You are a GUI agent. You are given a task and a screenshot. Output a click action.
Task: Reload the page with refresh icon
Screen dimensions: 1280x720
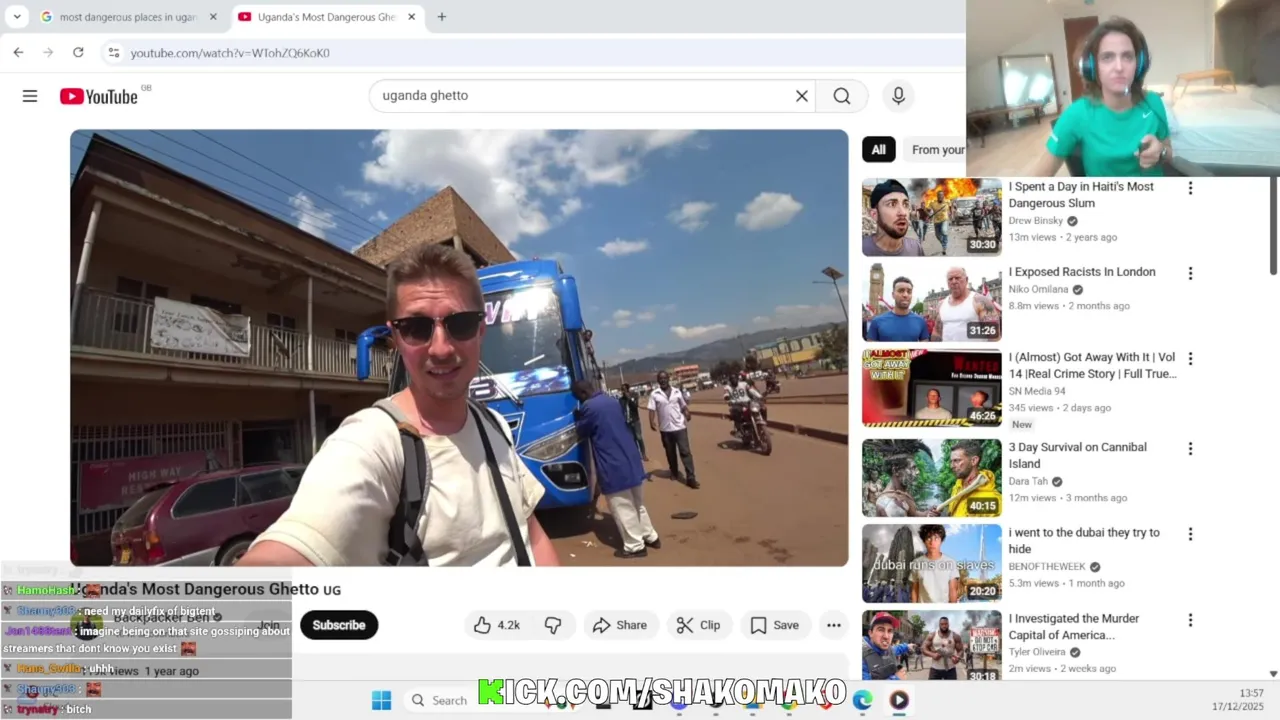click(78, 52)
